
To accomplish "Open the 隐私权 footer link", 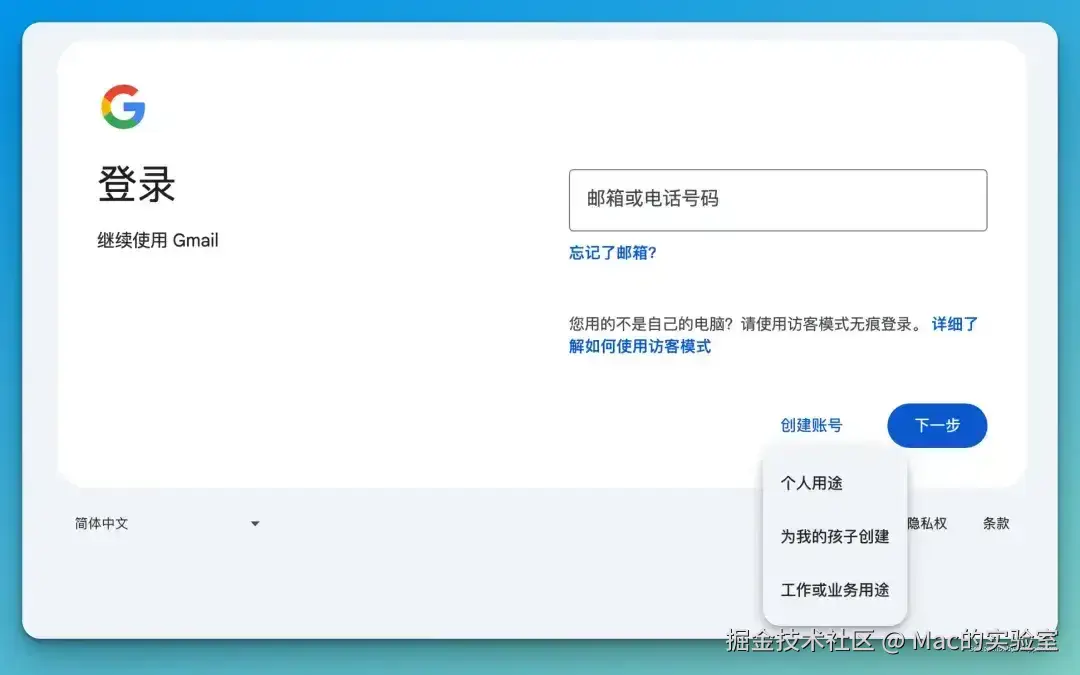I will click(x=926, y=523).
